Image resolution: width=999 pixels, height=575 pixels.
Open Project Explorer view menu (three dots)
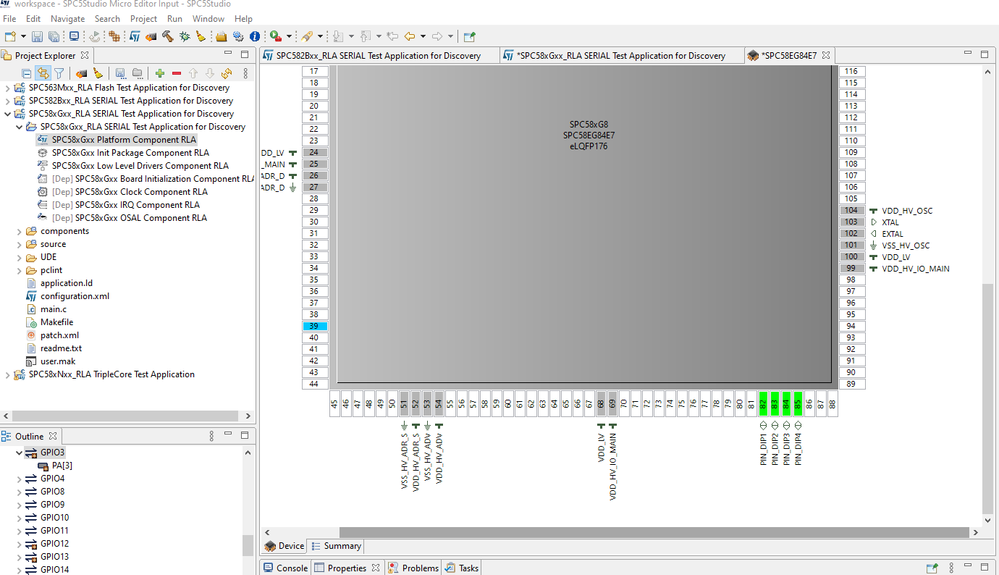point(245,73)
